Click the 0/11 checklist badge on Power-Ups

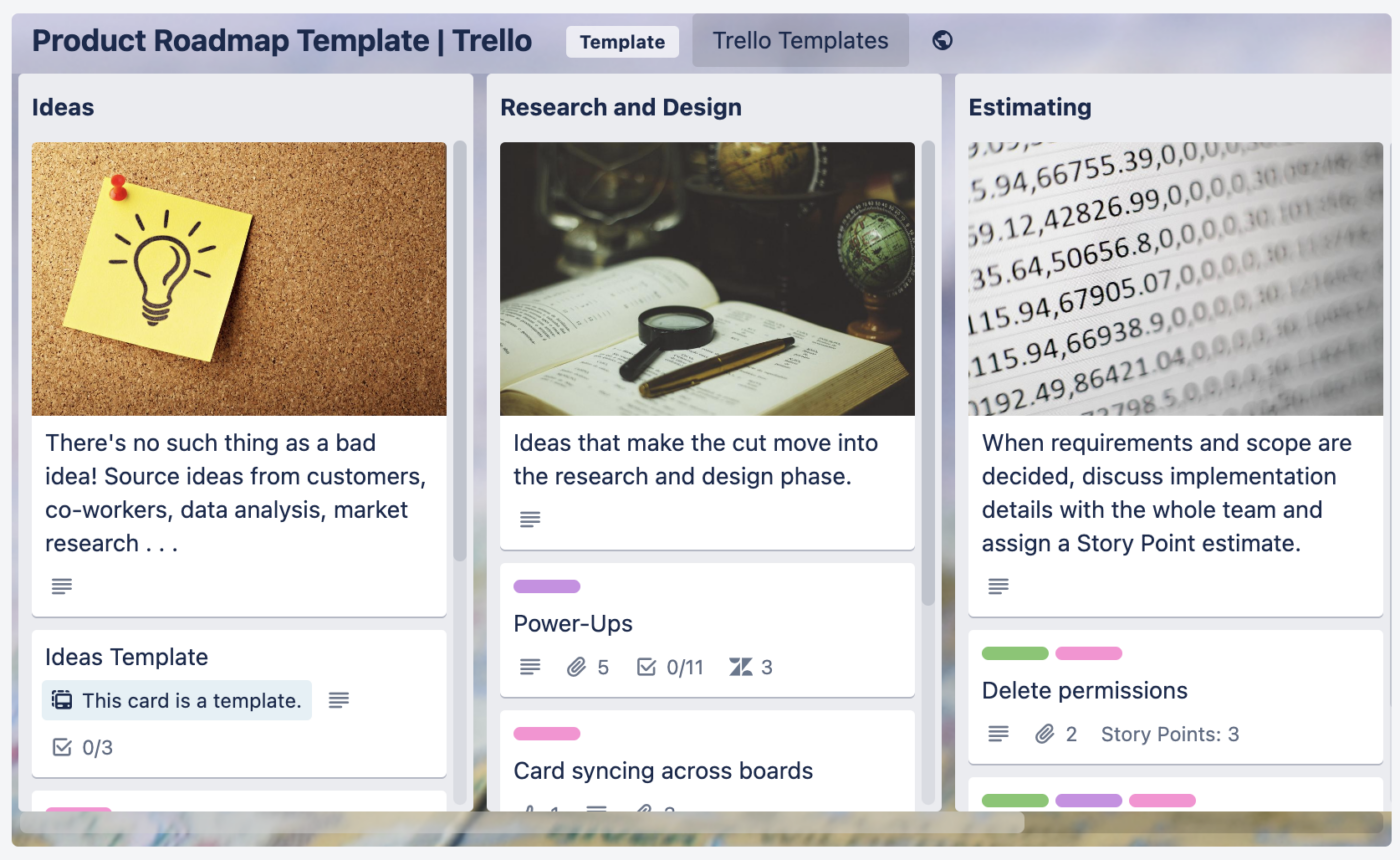[670, 667]
